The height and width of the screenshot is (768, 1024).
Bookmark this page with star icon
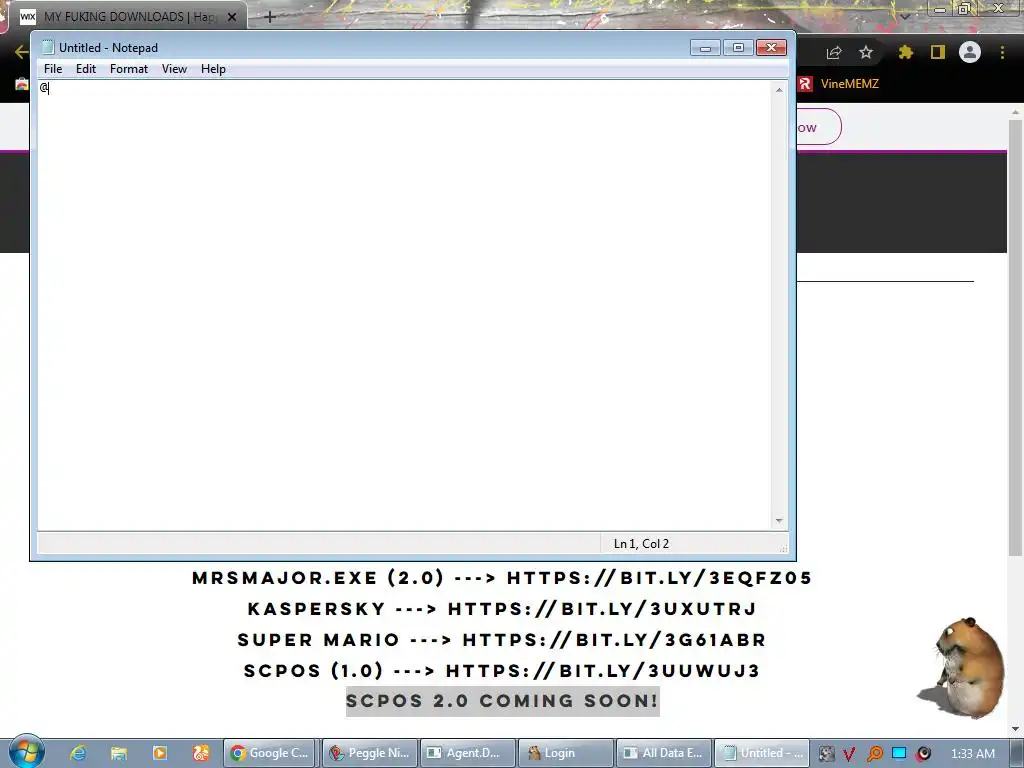click(x=866, y=52)
